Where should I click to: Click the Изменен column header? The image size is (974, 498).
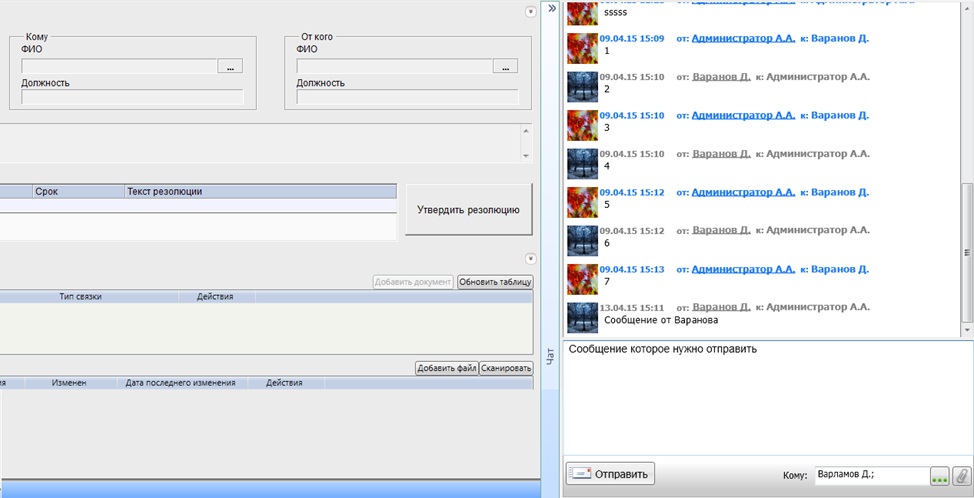(69, 383)
